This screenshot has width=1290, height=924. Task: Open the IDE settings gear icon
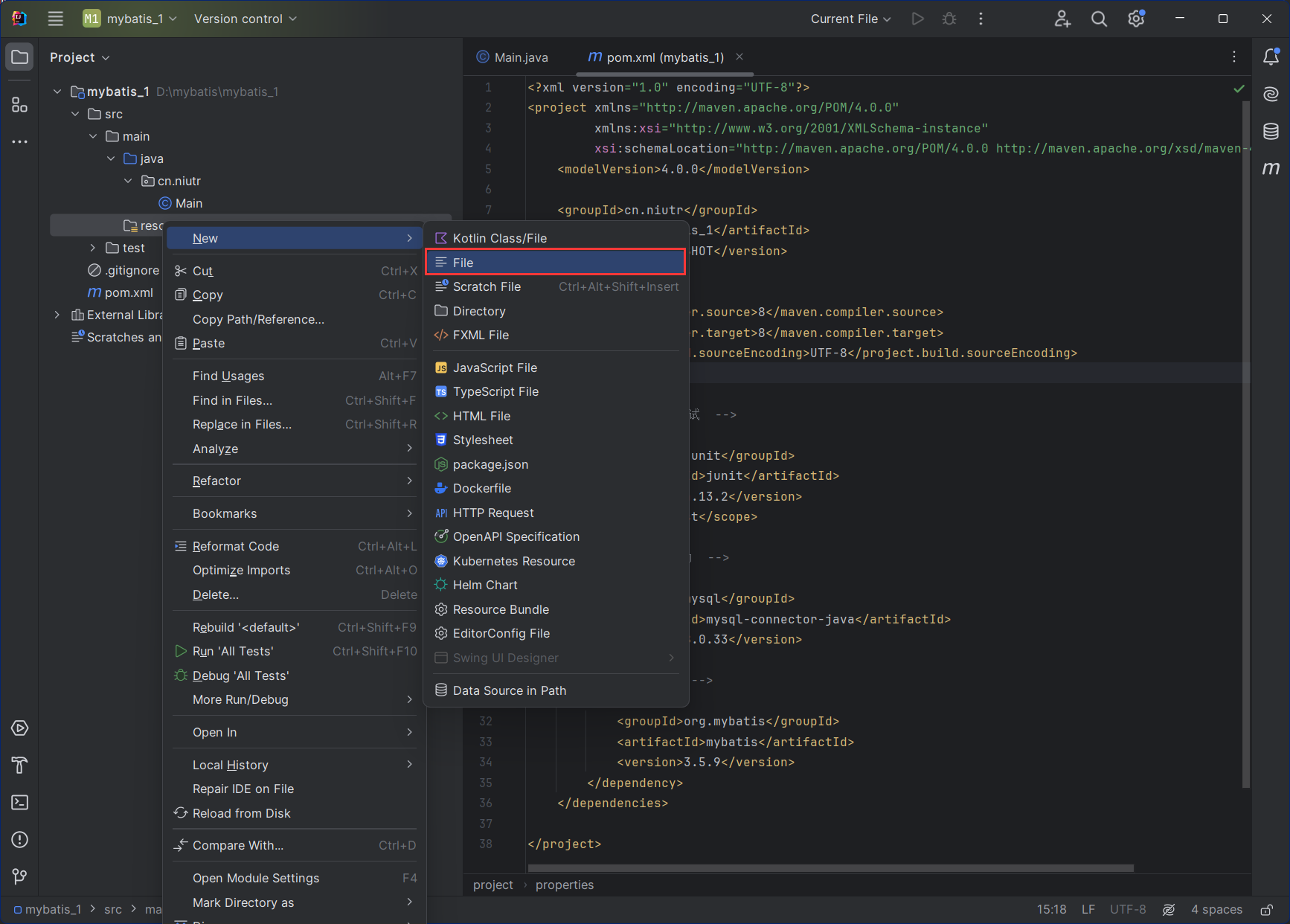click(x=1136, y=19)
